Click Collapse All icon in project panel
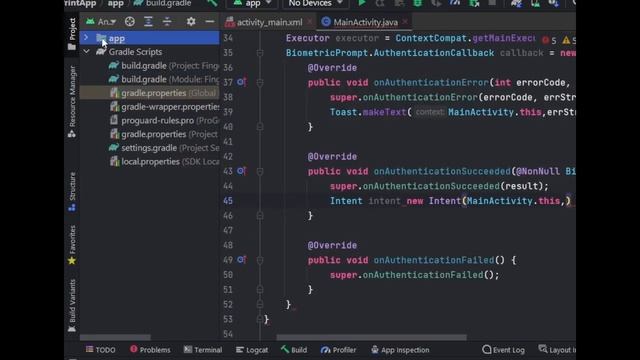The image size is (640, 360). click(x=167, y=22)
